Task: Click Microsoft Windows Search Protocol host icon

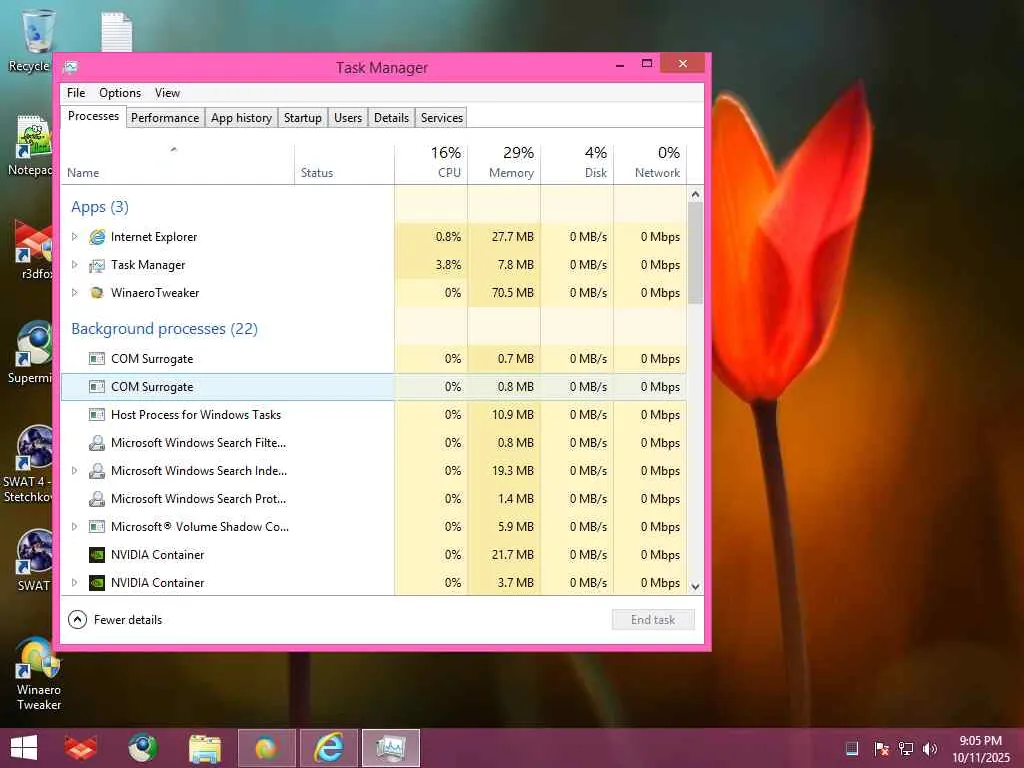Action: tap(97, 499)
